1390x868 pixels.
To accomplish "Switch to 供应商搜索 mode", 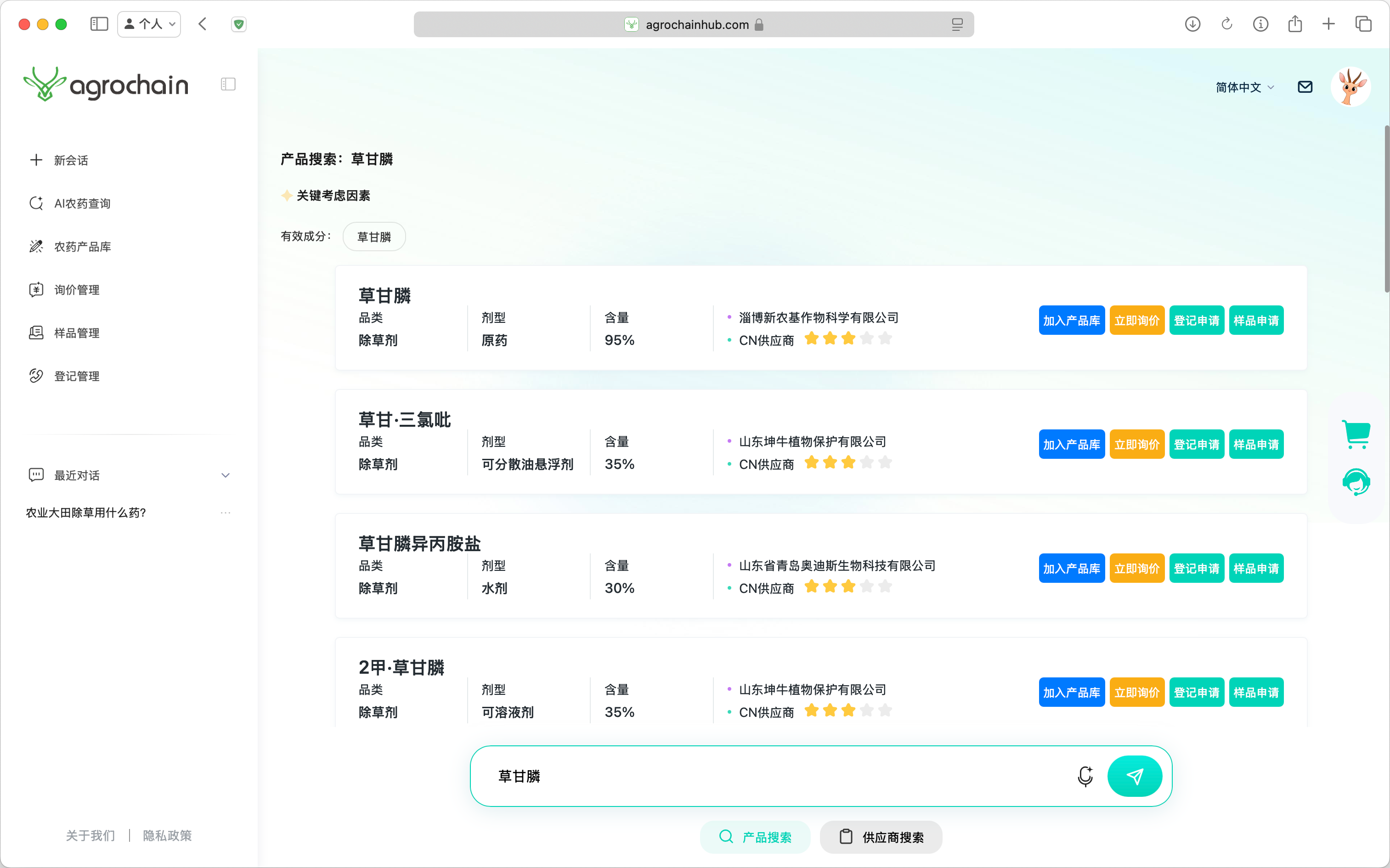I will tap(881, 837).
